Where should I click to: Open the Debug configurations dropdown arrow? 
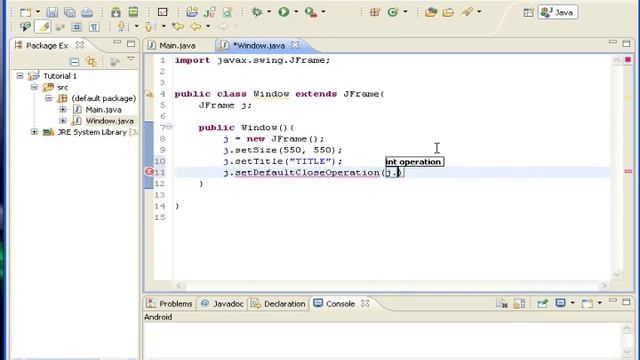tap(269, 12)
